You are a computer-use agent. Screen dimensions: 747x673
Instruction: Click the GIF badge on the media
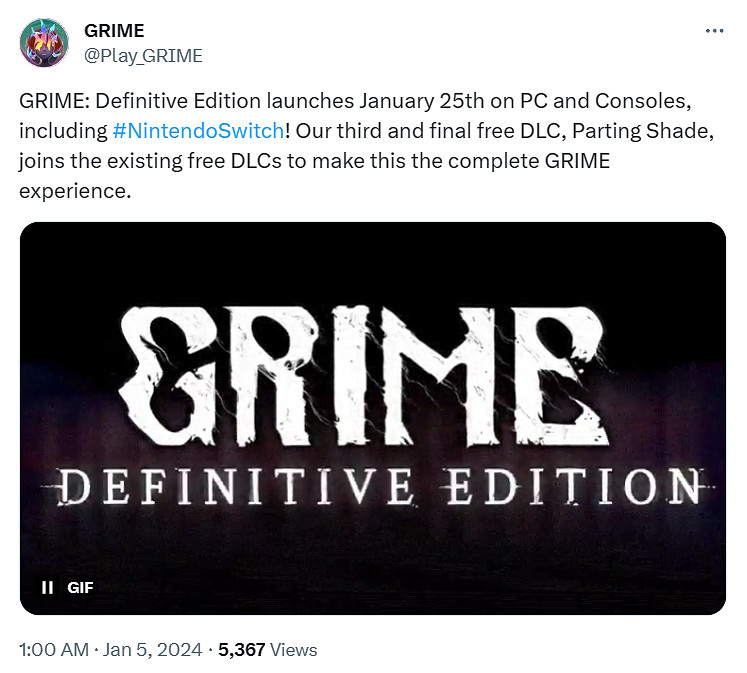pyautogui.click(x=80, y=587)
